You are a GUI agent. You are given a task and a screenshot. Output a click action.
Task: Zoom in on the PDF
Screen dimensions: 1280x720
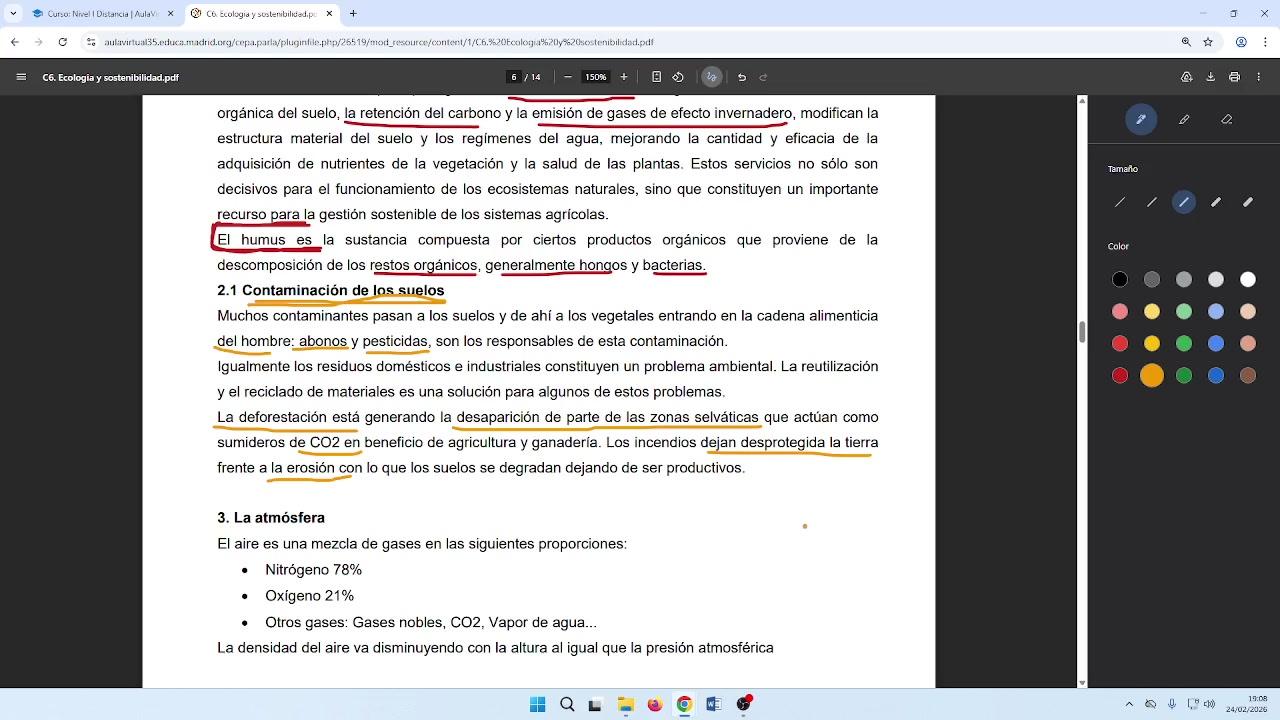pos(624,77)
